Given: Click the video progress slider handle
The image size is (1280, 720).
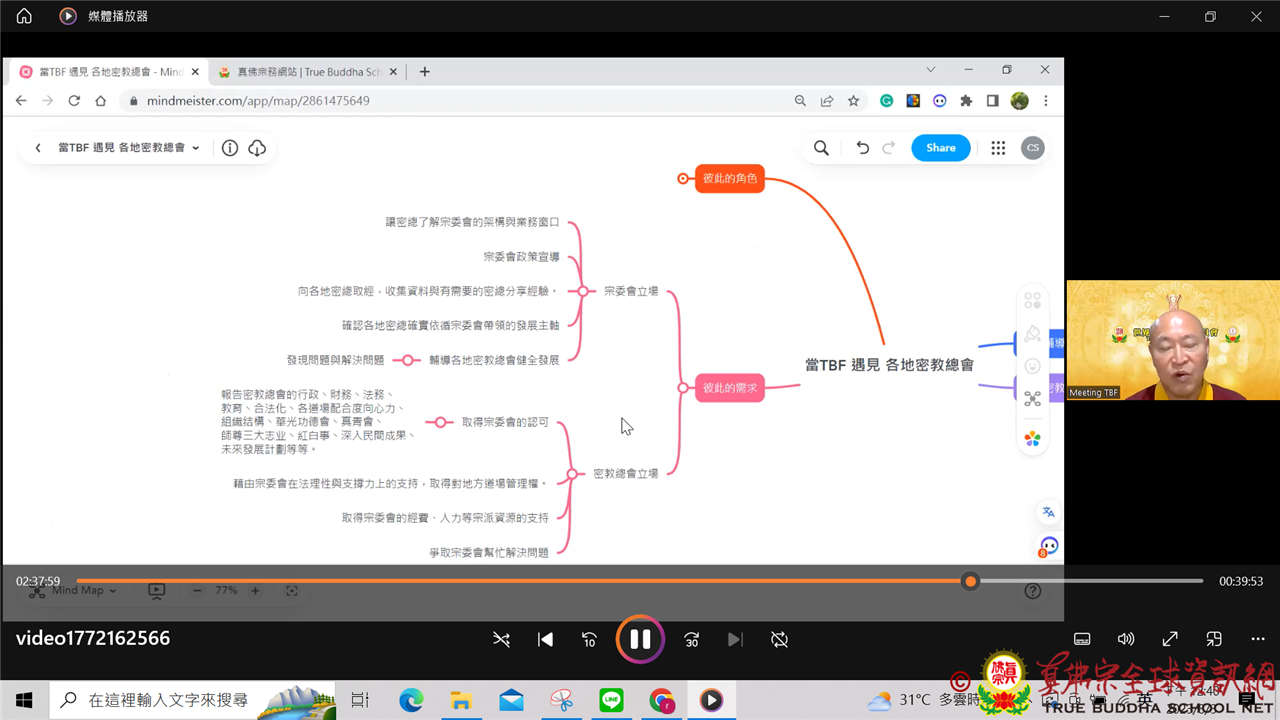Looking at the screenshot, I should (969, 581).
